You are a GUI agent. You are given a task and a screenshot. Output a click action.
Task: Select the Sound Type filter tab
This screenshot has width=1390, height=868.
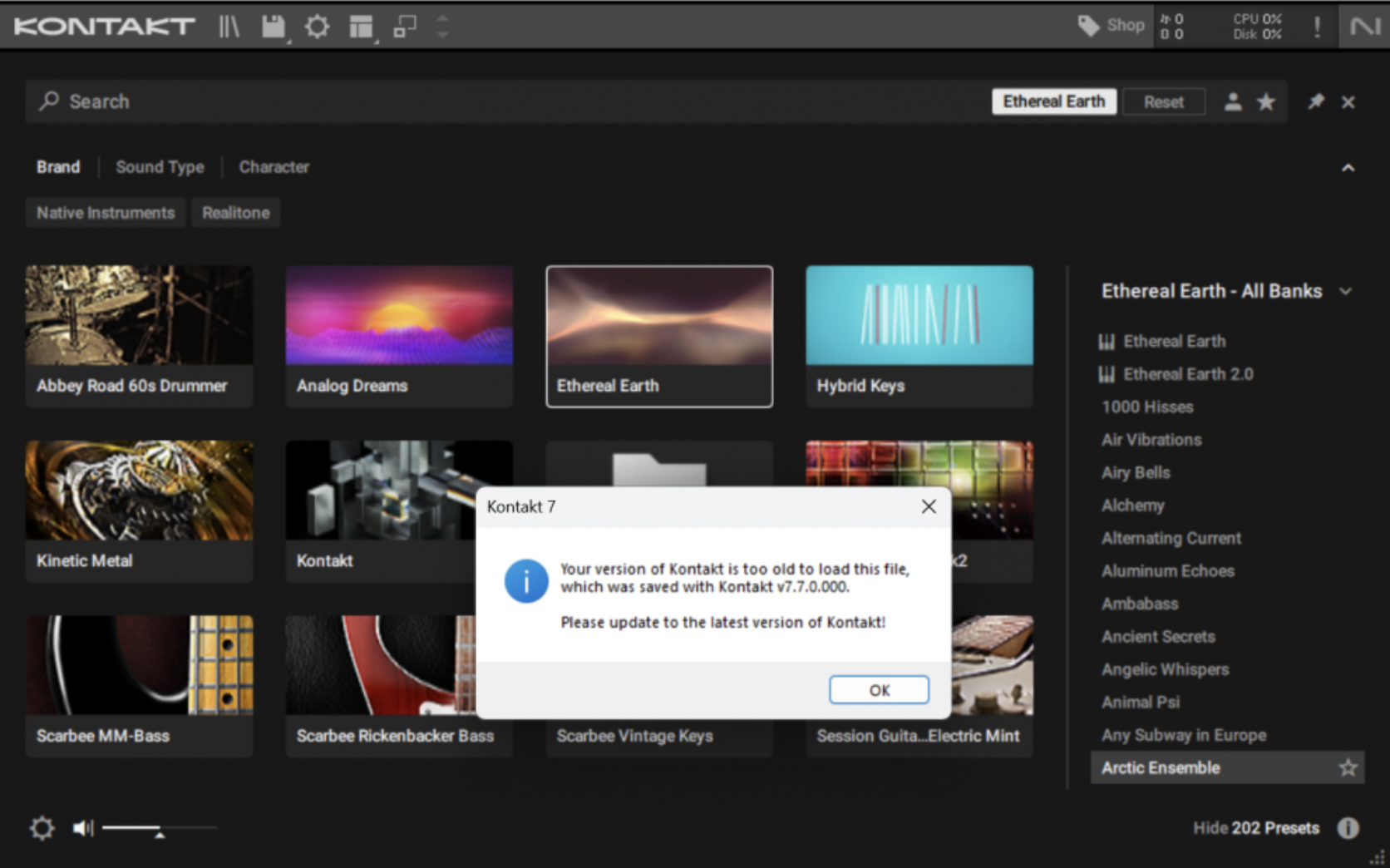point(160,167)
